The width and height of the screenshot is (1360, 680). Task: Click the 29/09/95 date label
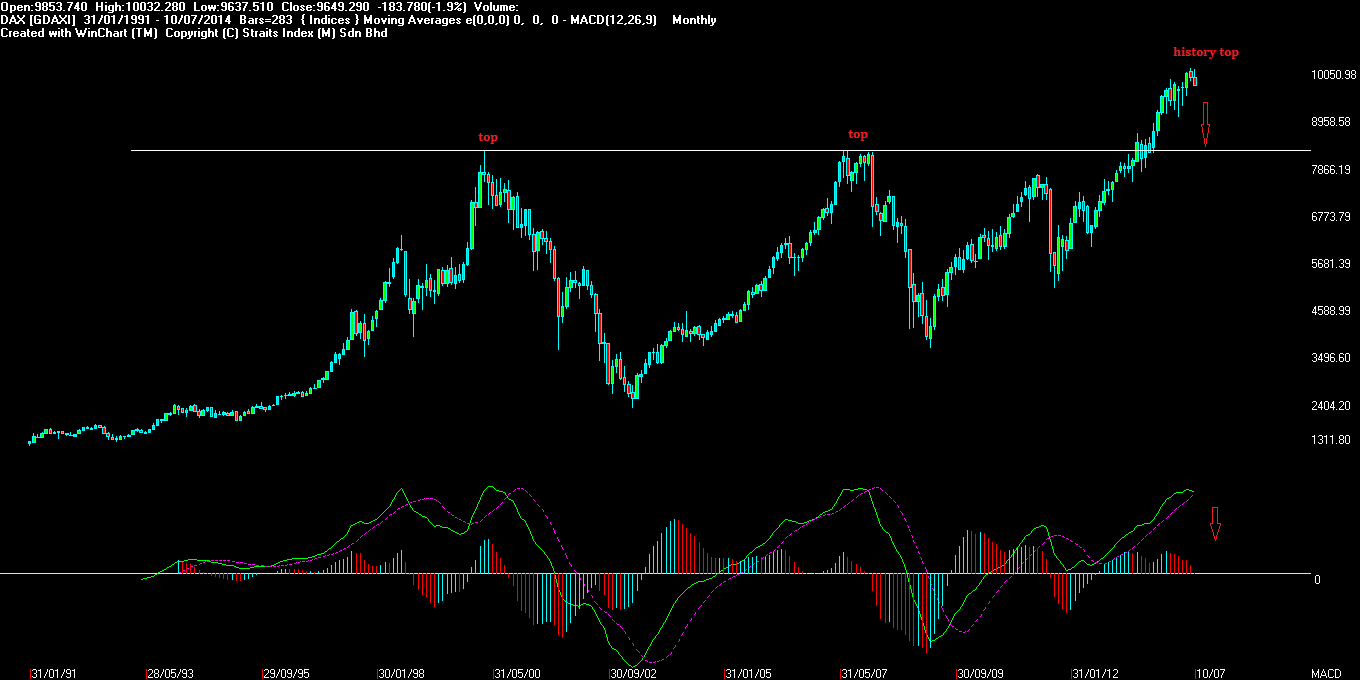click(x=286, y=673)
